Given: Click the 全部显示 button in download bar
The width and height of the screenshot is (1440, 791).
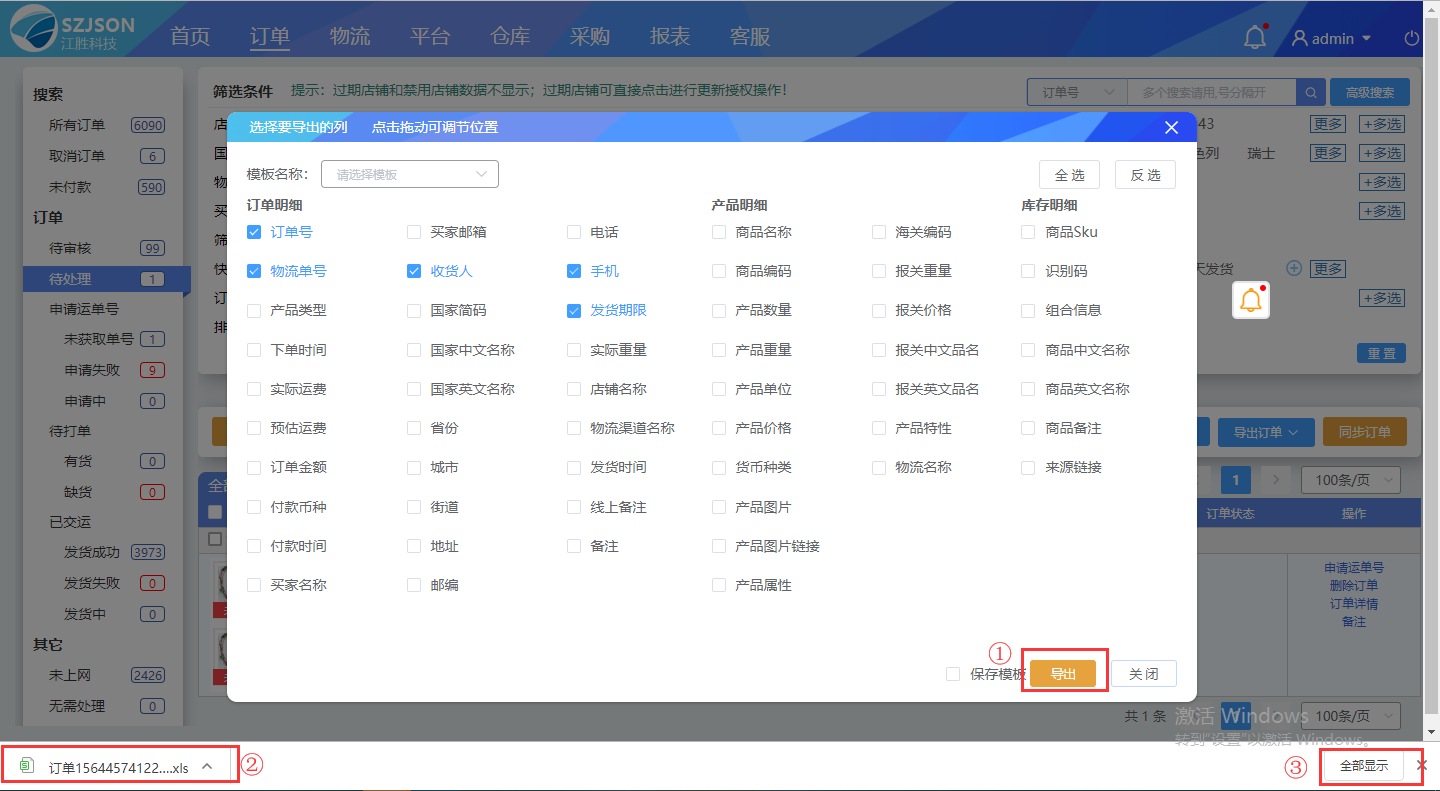Looking at the screenshot, I should coord(1364,765).
